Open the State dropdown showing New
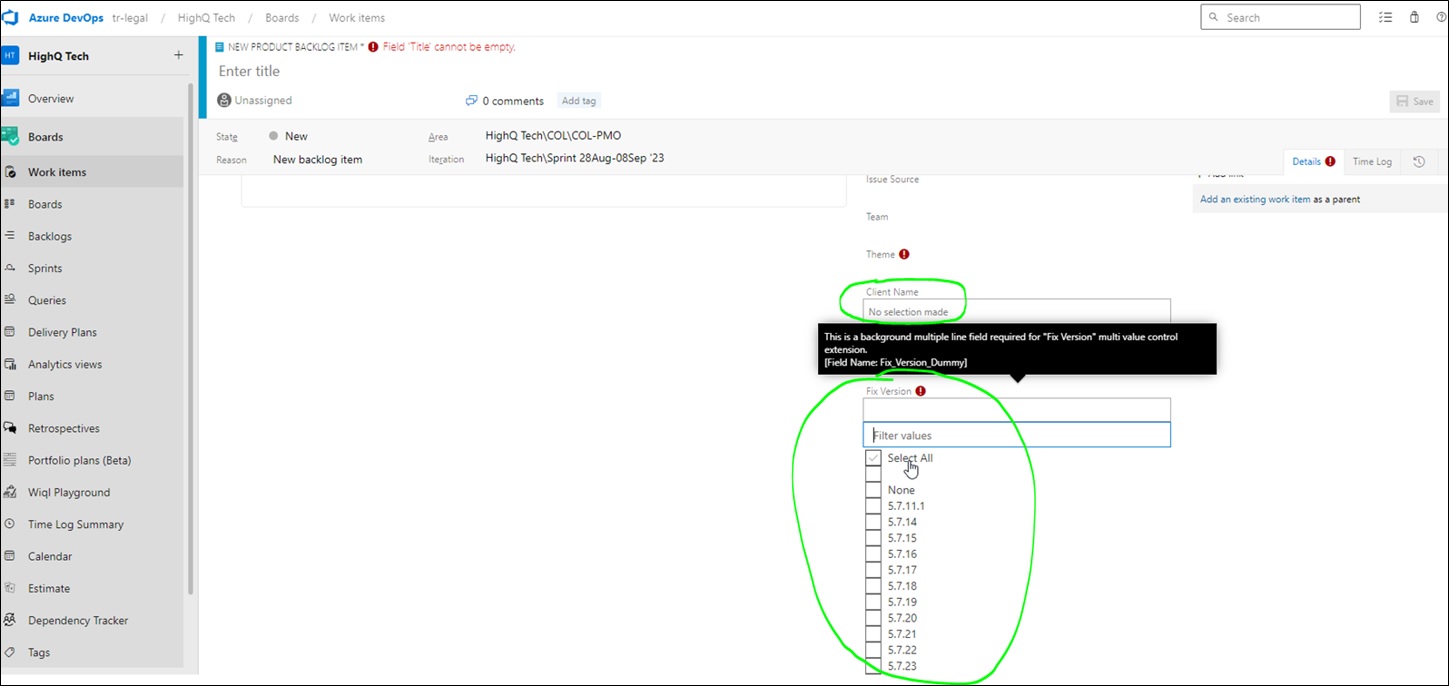This screenshot has height=686, width=1449. click(296, 135)
